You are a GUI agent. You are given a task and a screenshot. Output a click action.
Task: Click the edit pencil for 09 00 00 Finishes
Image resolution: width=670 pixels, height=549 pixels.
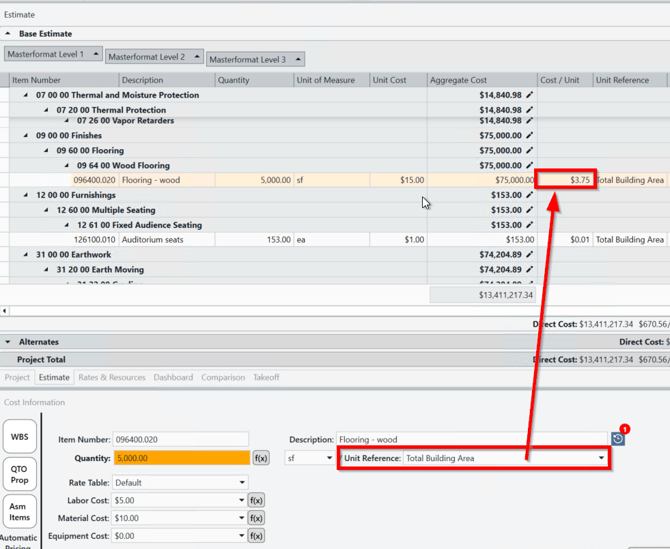pyautogui.click(x=530, y=136)
